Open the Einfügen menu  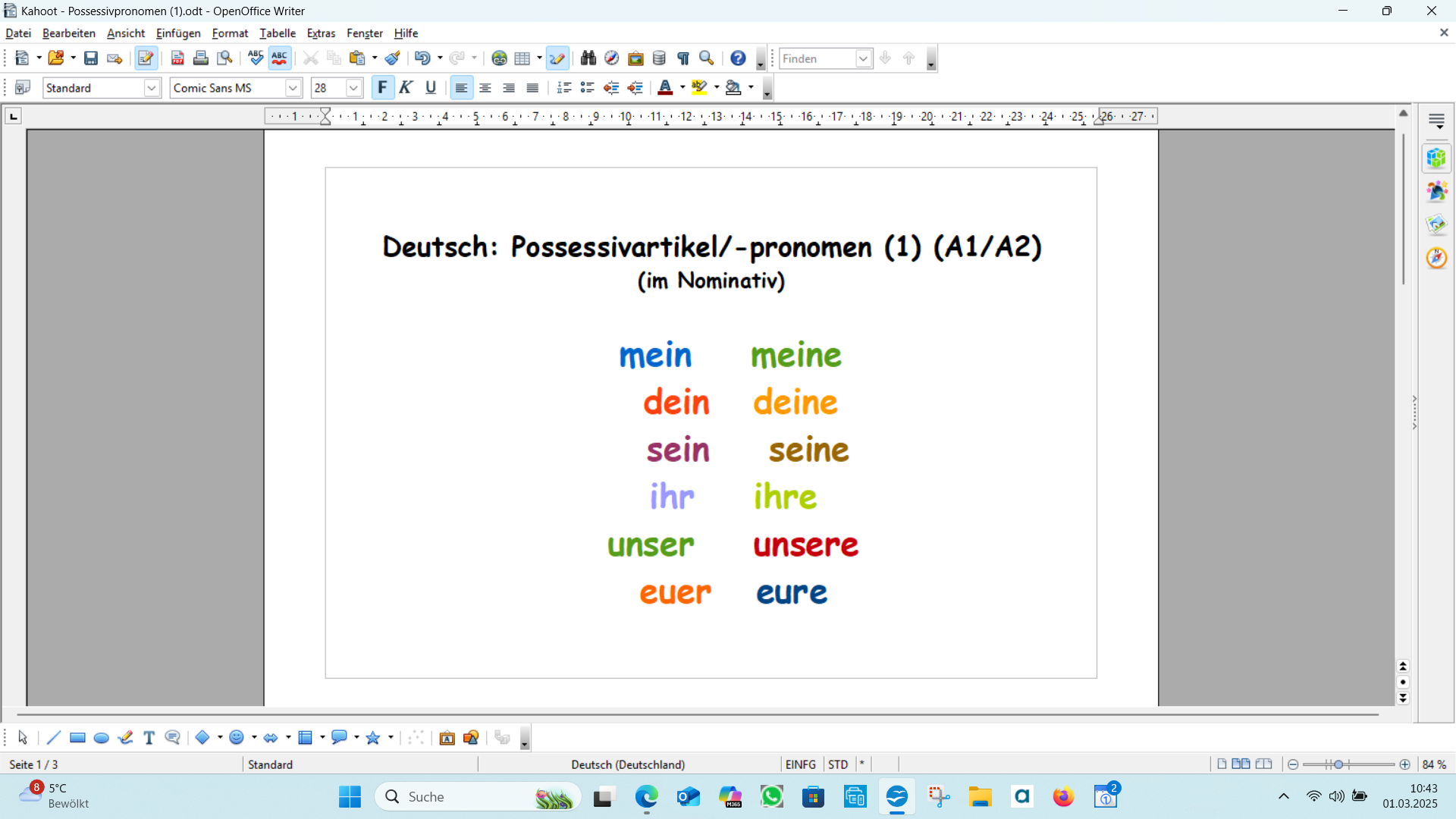[177, 33]
